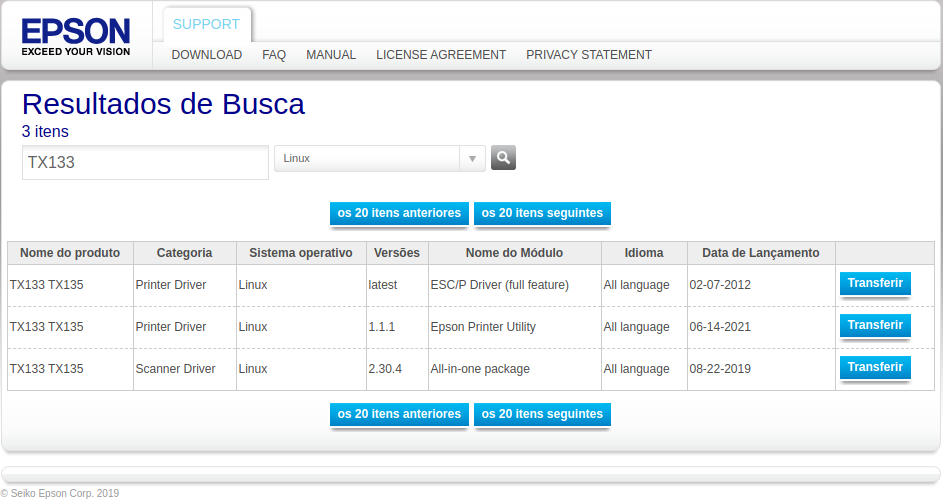Open the DOWNLOAD menu item
This screenshot has width=943, height=502.
207,55
